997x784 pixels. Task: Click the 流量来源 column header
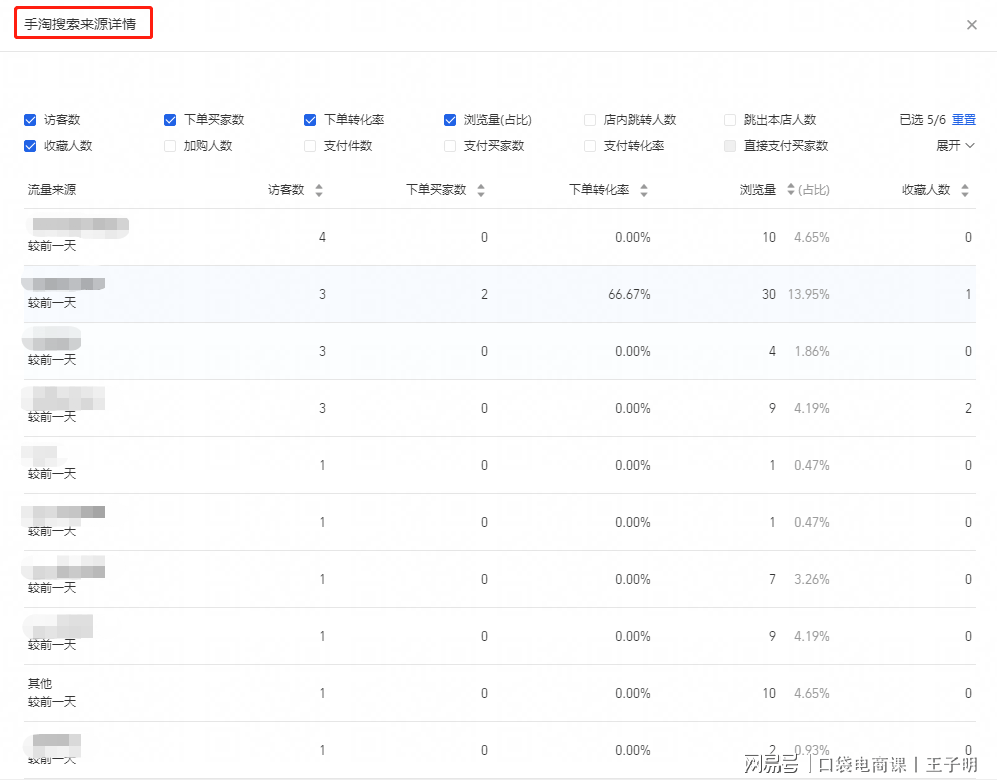pyautogui.click(x=52, y=190)
